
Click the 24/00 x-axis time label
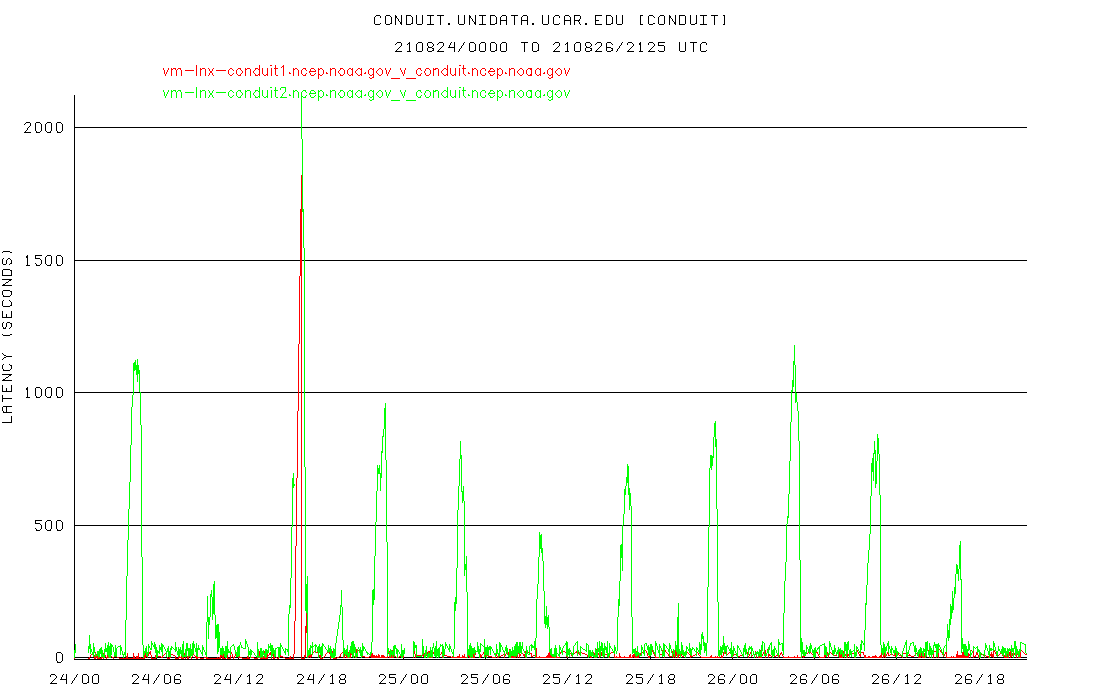coord(75,679)
